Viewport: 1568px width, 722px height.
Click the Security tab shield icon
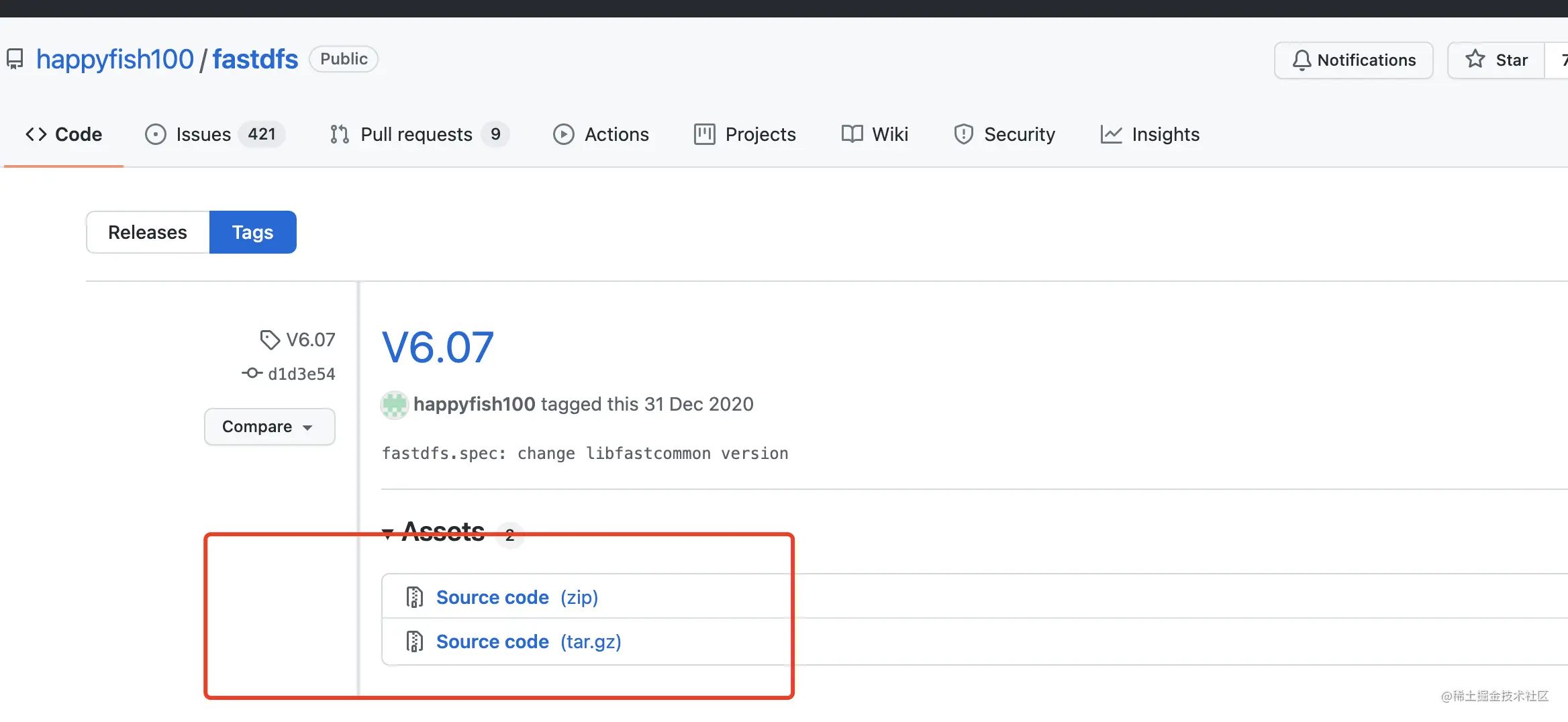[963, 134]
